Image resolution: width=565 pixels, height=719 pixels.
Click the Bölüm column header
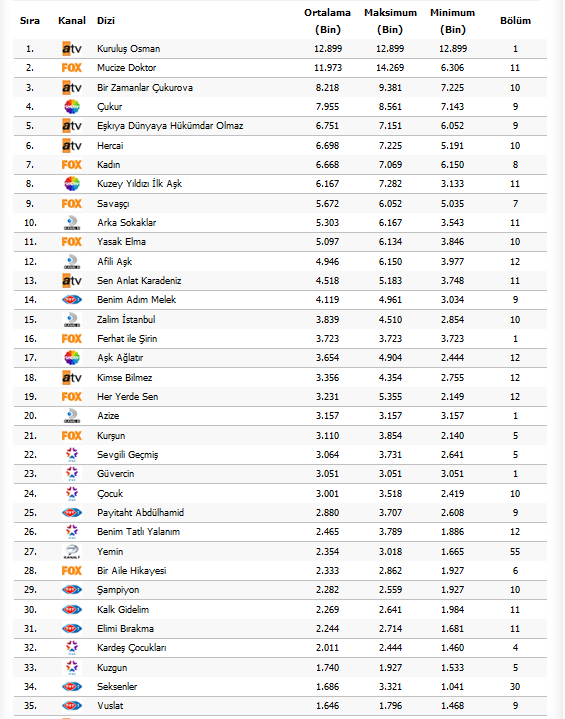[x=515, y=21]
